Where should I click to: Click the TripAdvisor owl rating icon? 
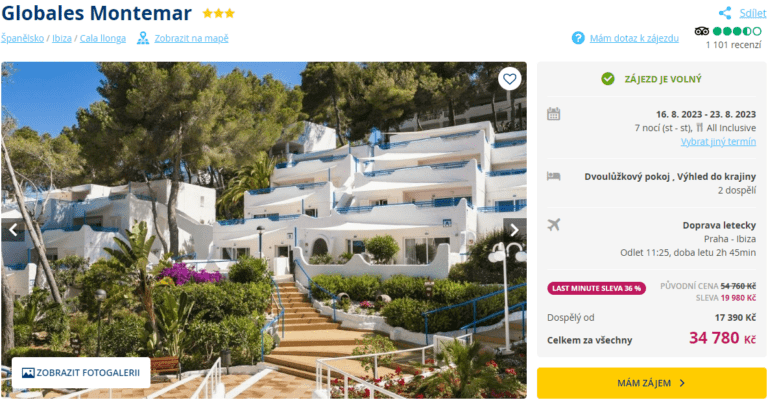coord(701,31)
